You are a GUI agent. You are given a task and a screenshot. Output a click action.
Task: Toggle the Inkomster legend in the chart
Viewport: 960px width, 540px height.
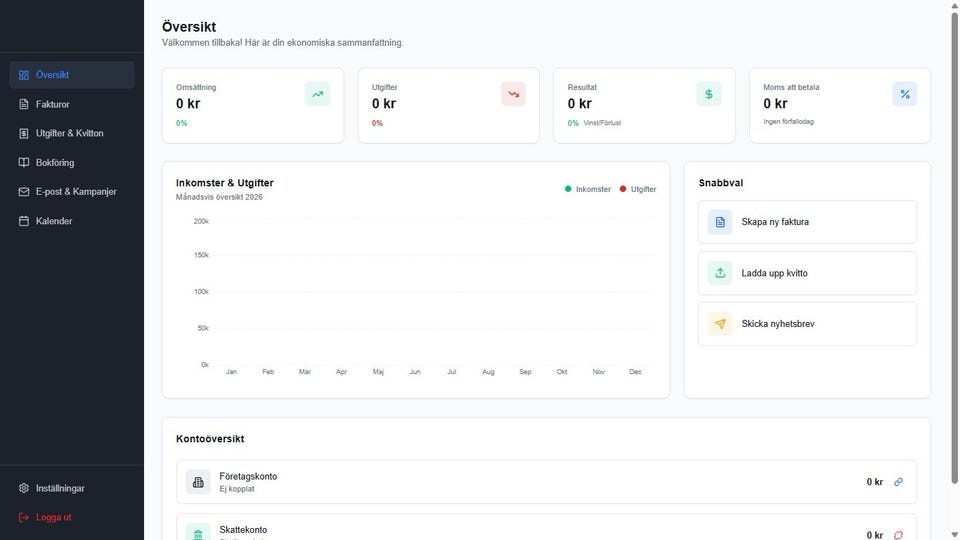(x=588, y=189)
